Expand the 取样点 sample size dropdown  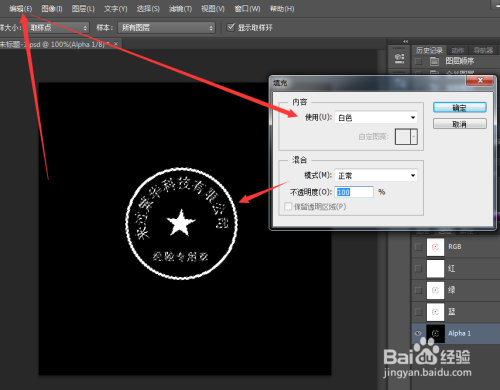tap(58, 28)
